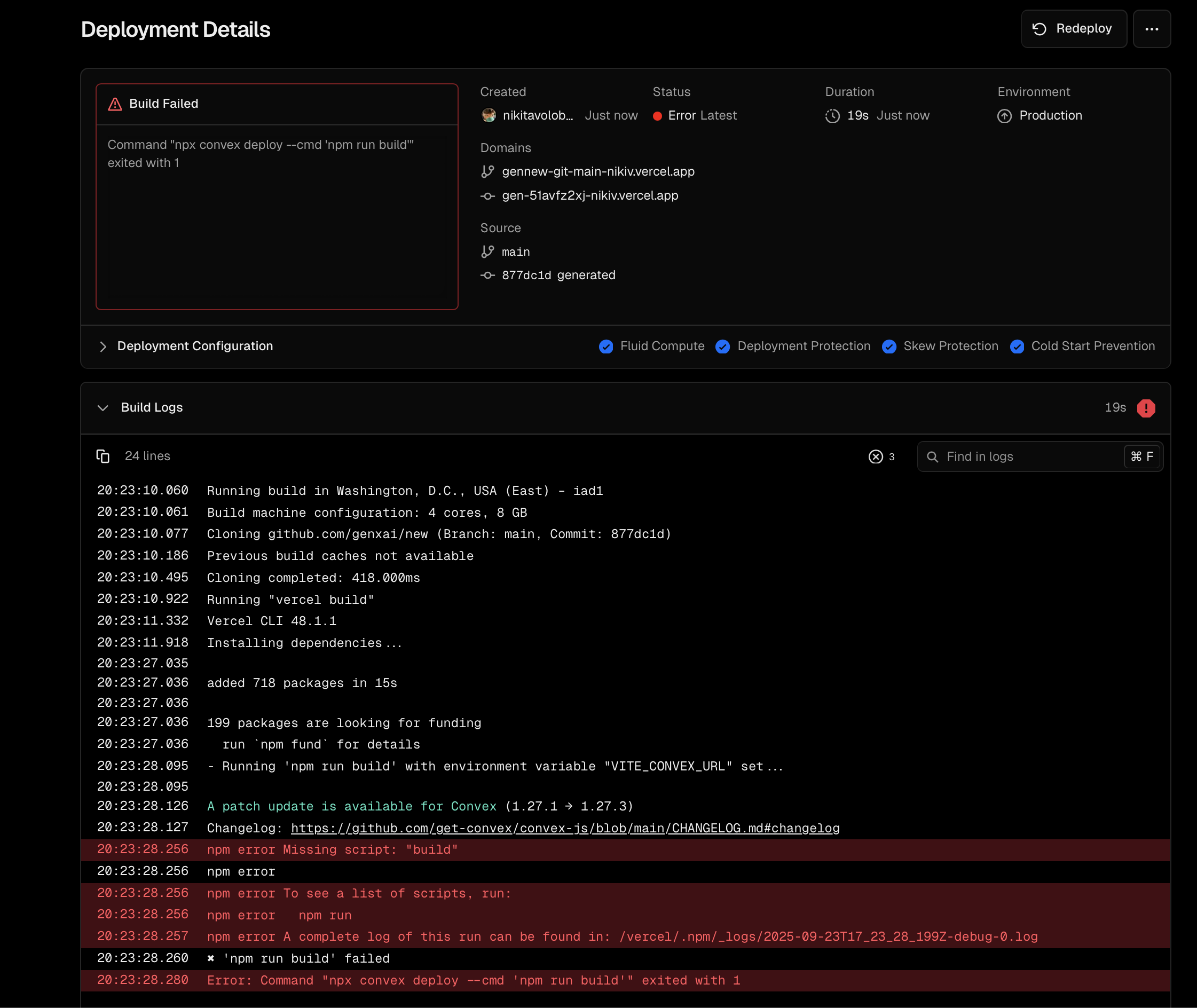Click the 'Running "vercel build"' log line
This screenshot has height=1008, width=1197.
(625, 600)
